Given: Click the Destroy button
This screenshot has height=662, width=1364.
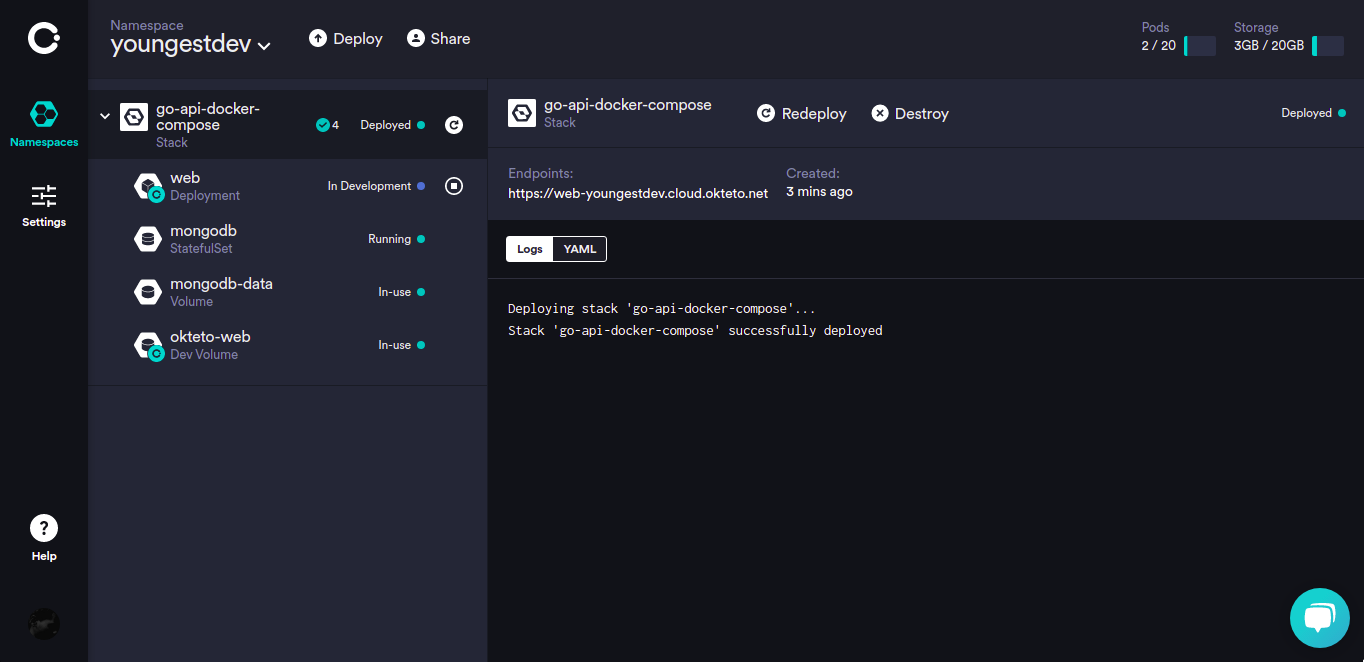Looking at the screenshot, I should click(910, 114).
